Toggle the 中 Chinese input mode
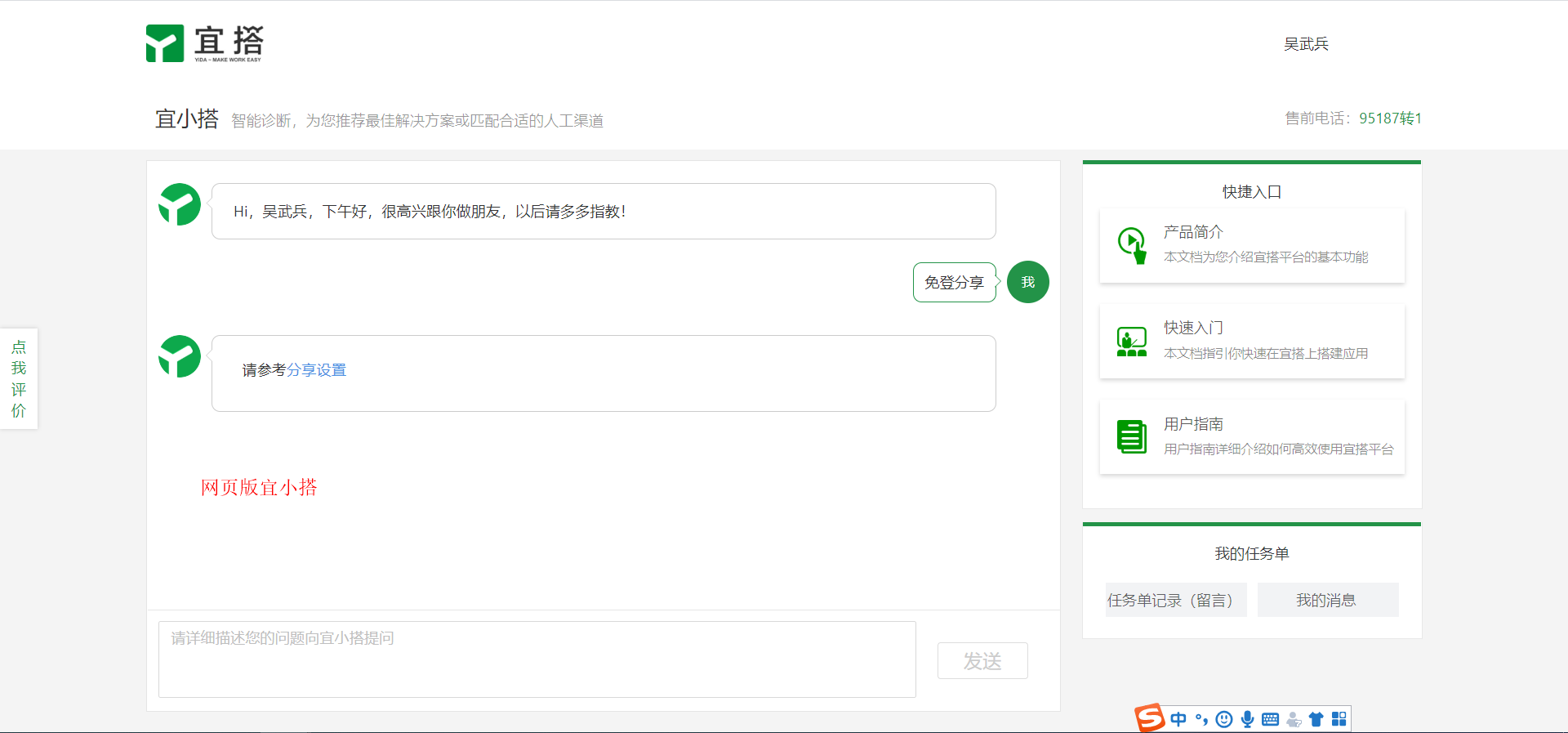1568x733 pixels. [x=1178, y=719]
